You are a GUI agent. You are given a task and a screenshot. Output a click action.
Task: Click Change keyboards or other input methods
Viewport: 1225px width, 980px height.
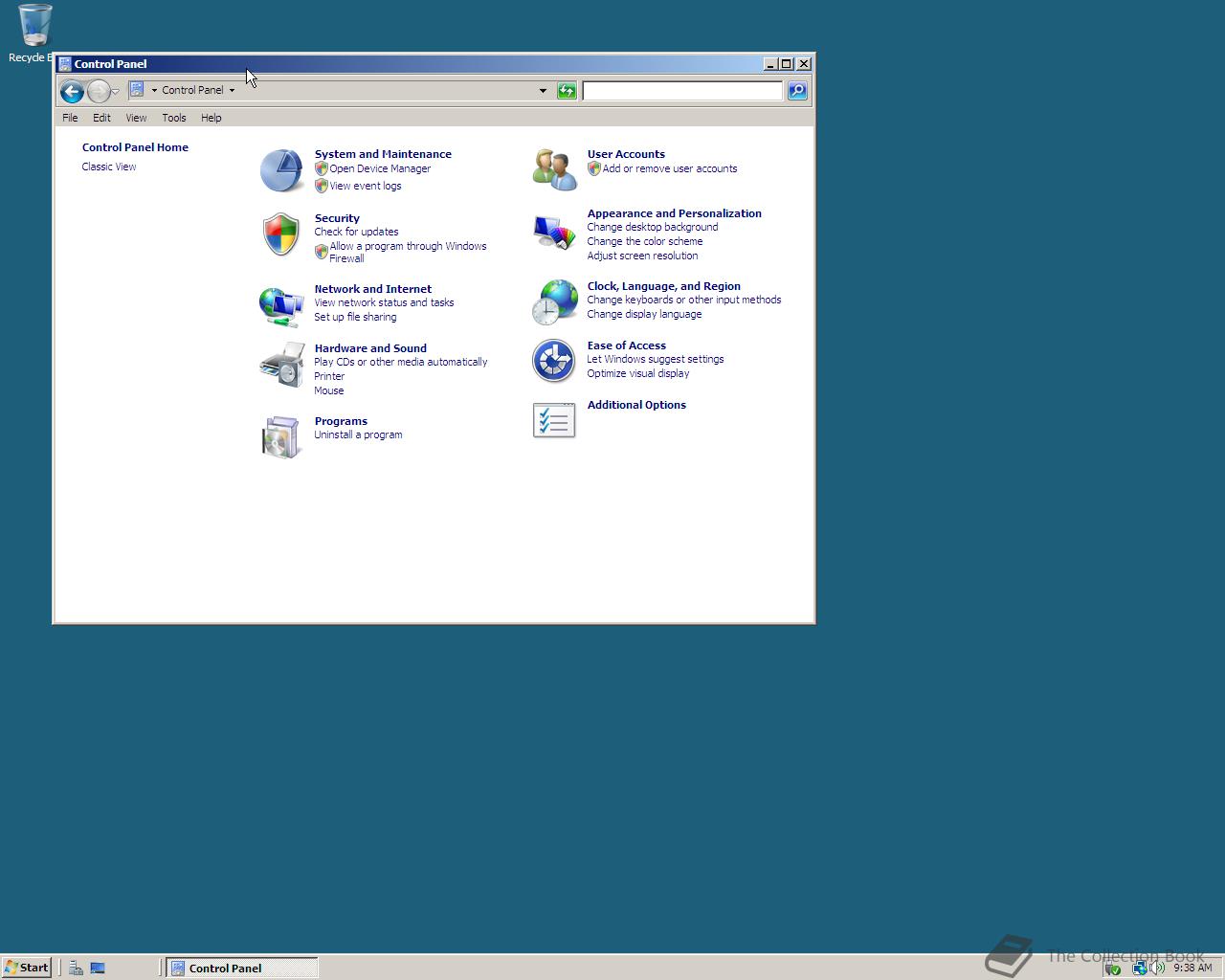point(684,300)
